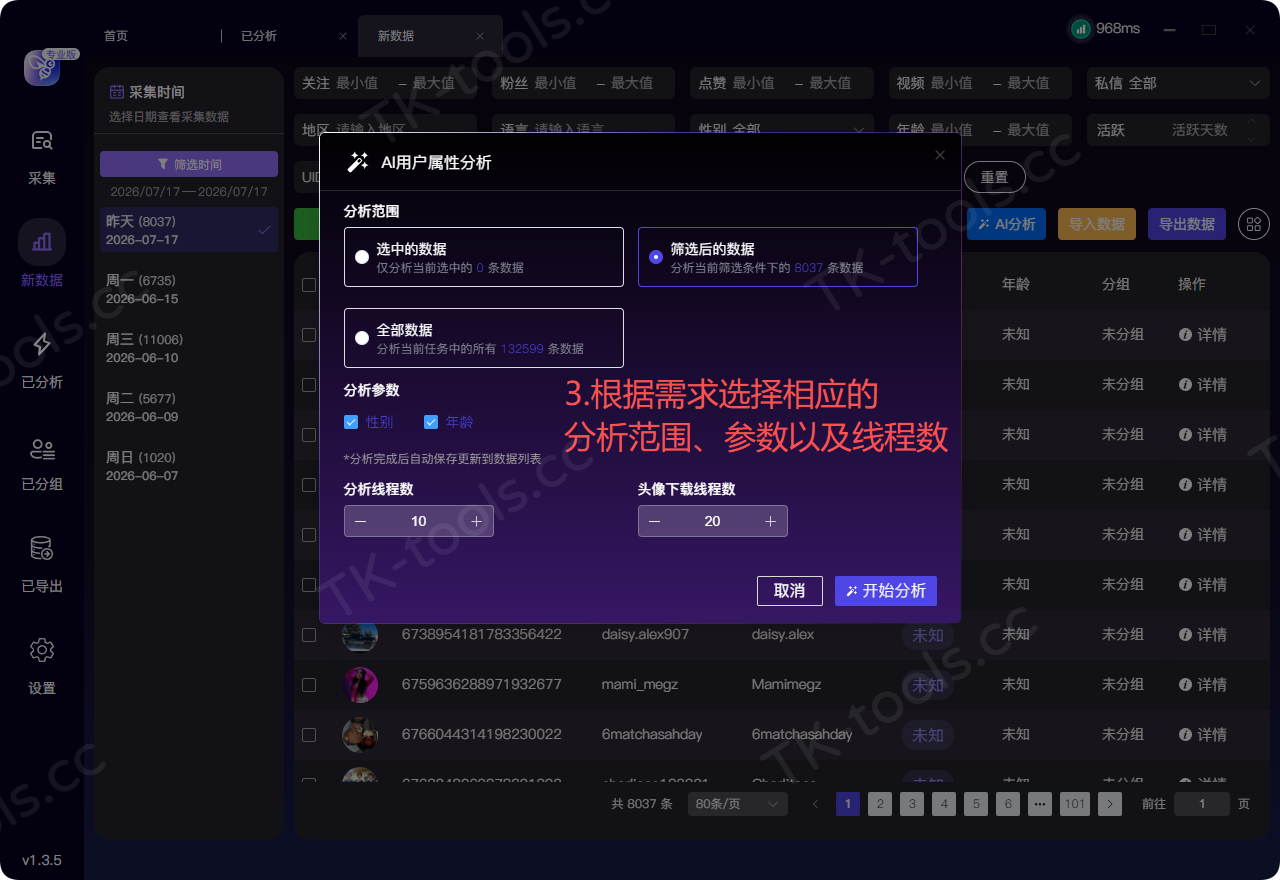Open the 已分析 sidebar section
The image size is (1280, 880).
point(42,360)
